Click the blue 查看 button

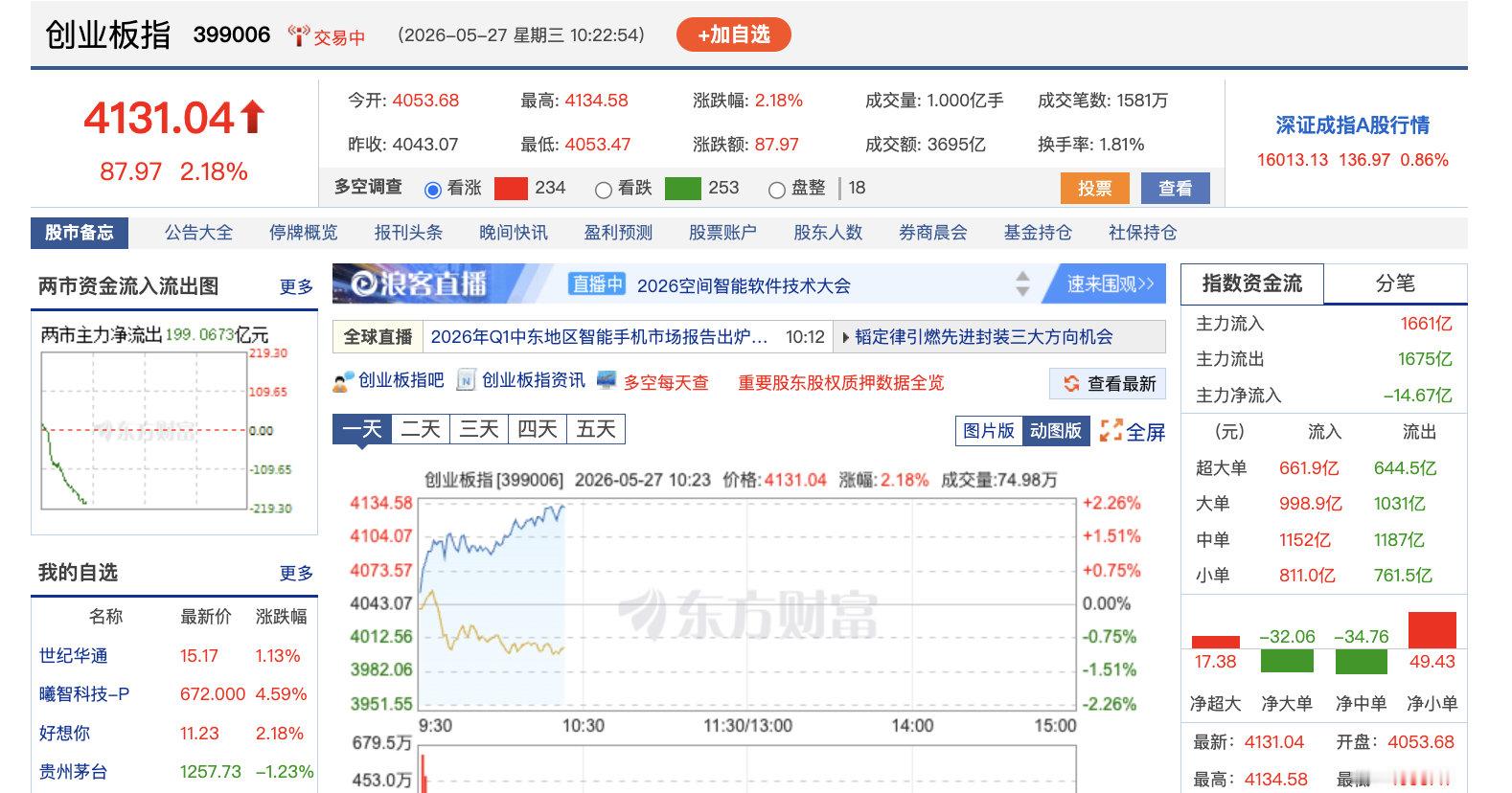click(x=1176, y=189)
